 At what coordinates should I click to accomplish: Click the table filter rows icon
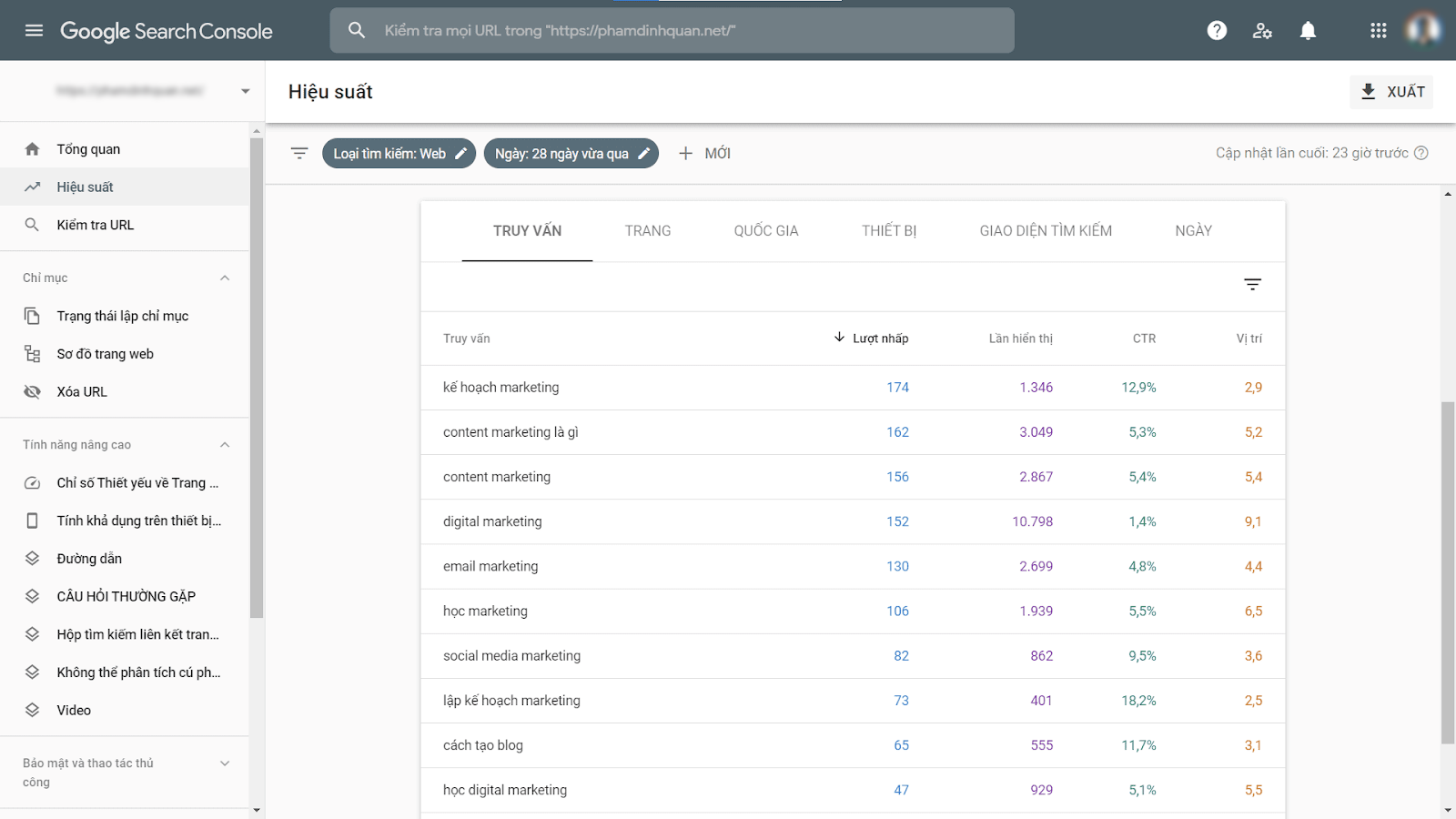[x=1252, y=285]
